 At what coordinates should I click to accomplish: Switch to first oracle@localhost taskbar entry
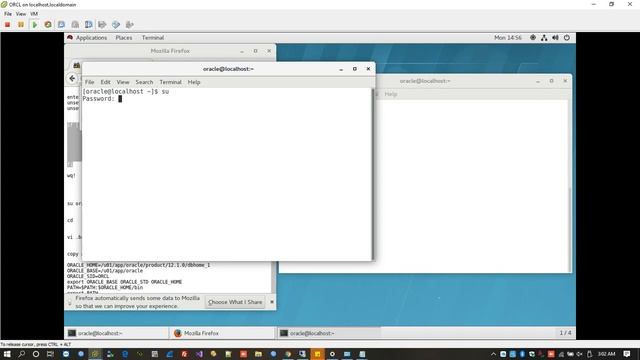pyautogui.click(x=116, y=333)
